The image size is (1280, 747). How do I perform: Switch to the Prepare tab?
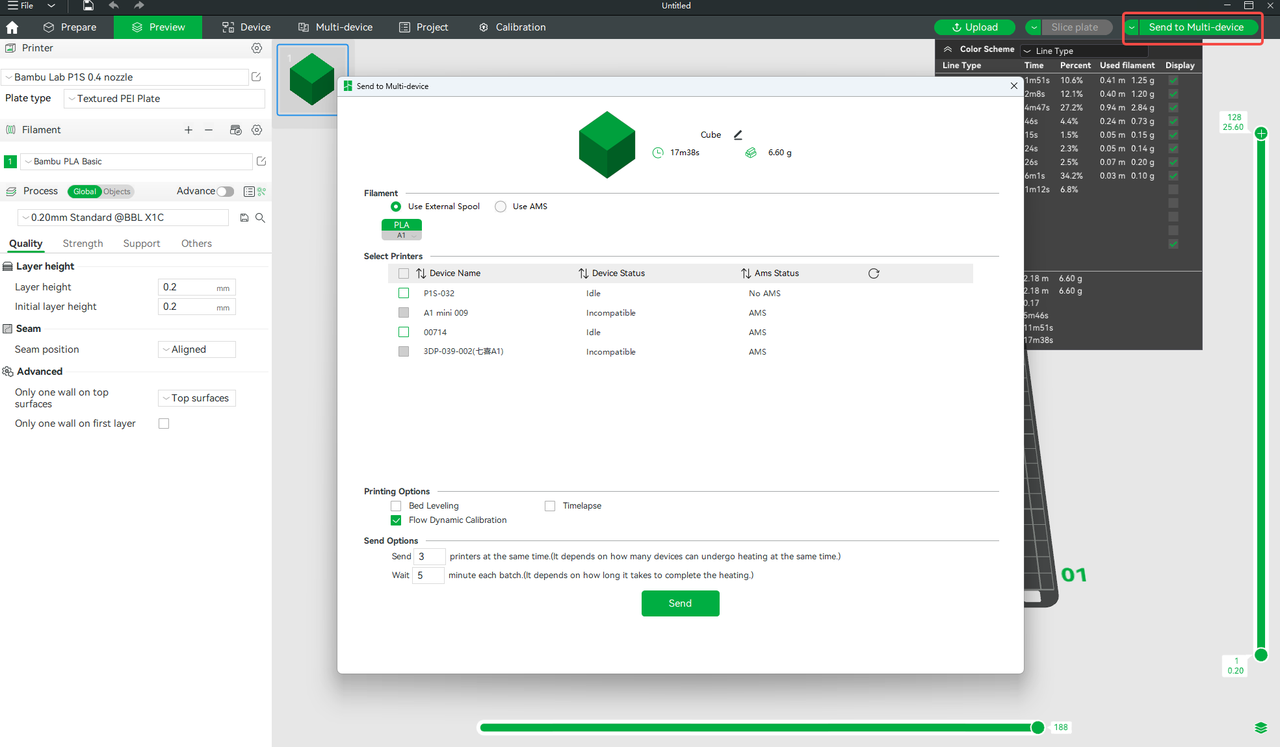[x=70, y=27]
